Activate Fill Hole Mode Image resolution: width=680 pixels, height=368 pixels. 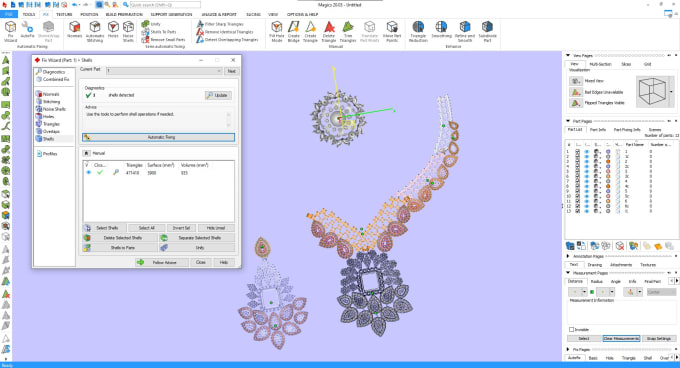pyautogui.click(x=277, y=31)
